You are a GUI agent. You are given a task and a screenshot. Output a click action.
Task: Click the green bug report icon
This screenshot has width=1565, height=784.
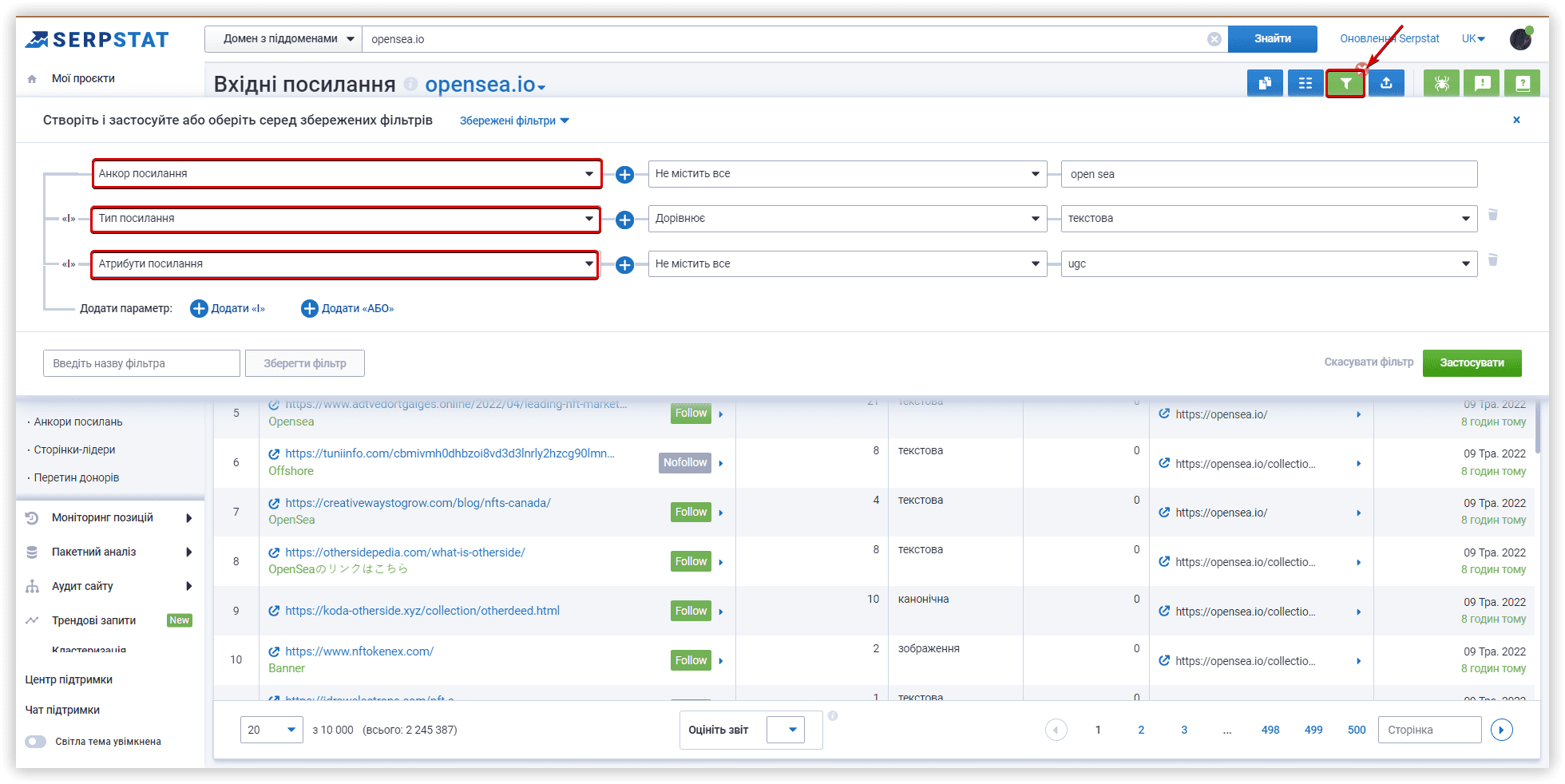[x=1441, y=83]
